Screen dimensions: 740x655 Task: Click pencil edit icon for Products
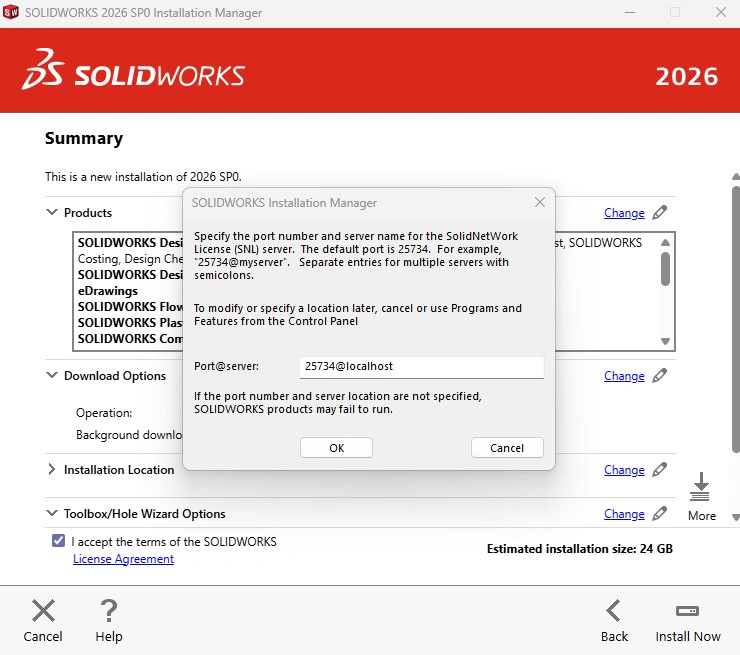660,212
